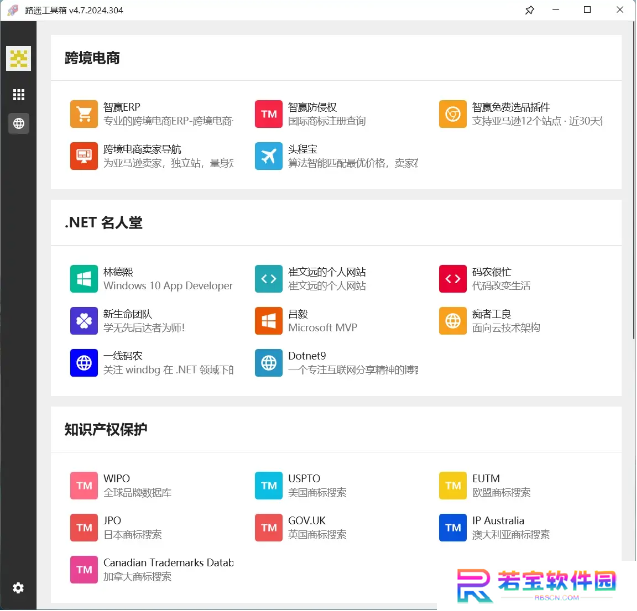Click the TM icon for GOV.UK
The width and height of the screenshot is (637, 611).
[x=269, y=528]
